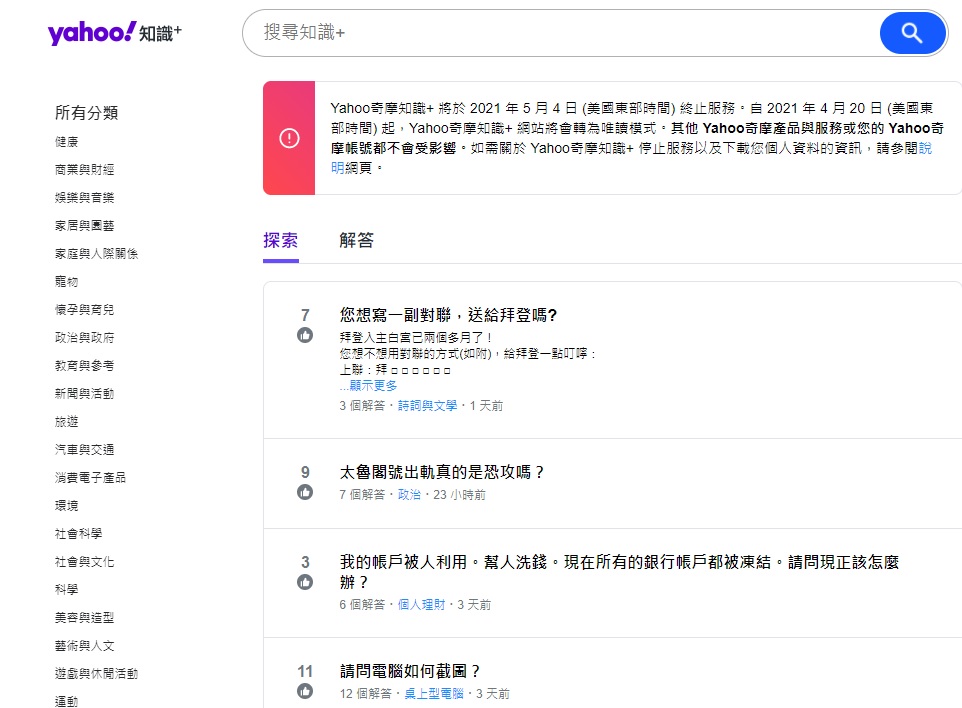
Task: Click the 6 個解答 count text
Action: coord(362,604)
